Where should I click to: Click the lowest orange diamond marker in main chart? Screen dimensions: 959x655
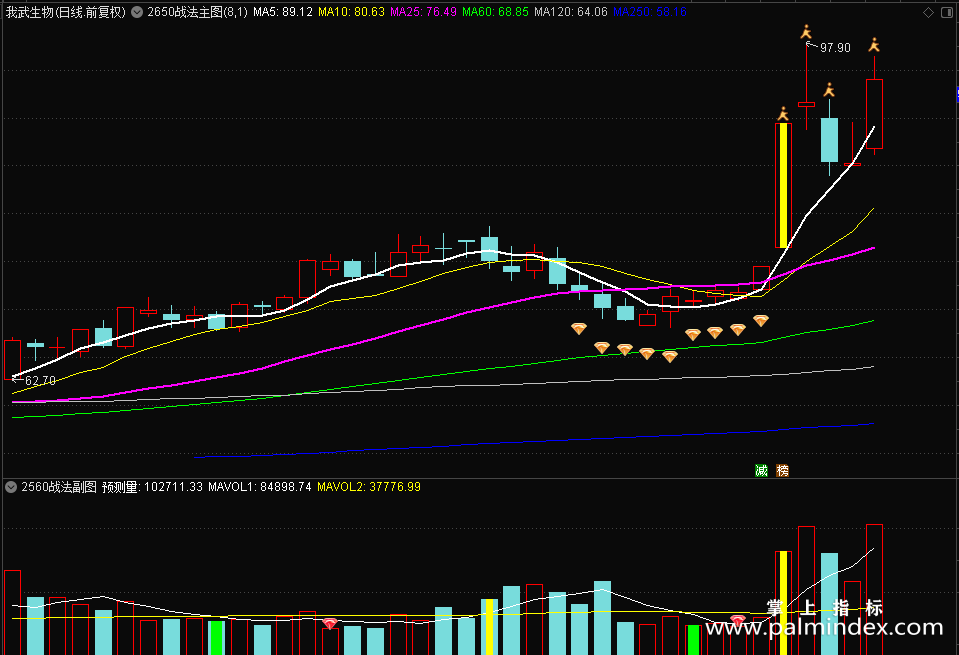click(670, 357)
